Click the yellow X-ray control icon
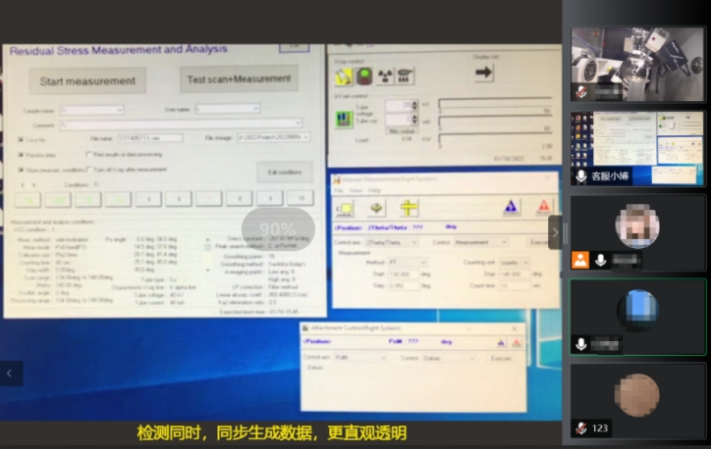 pos(343,75)
